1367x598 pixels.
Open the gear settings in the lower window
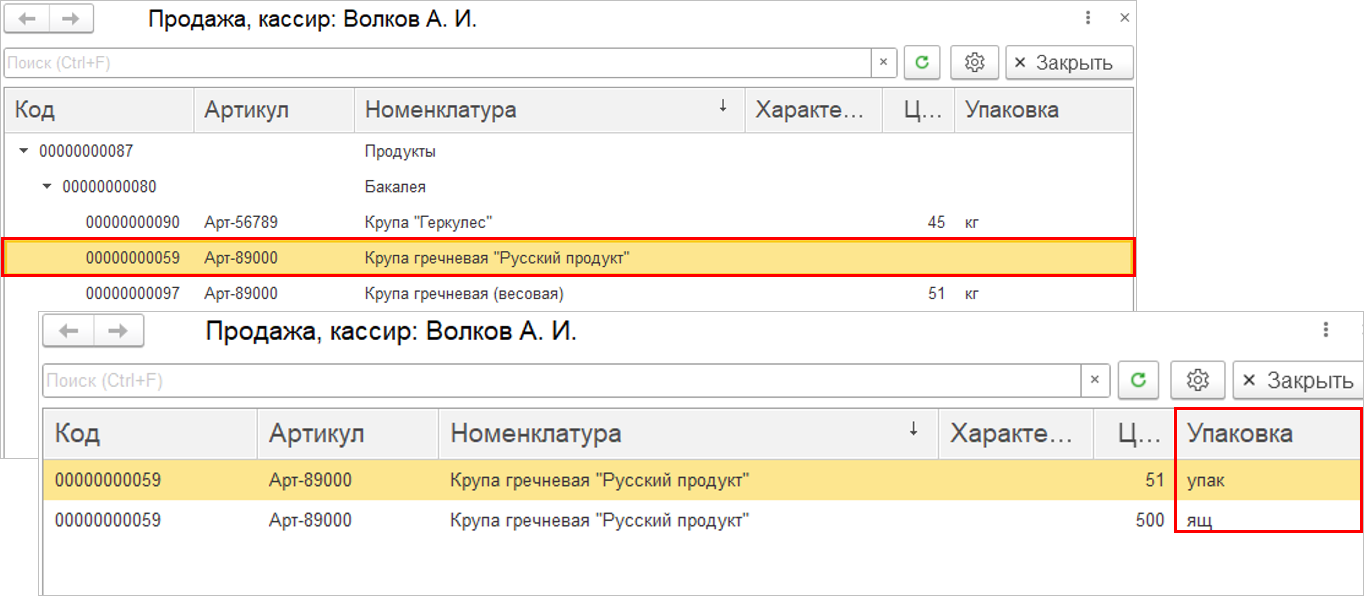tap(1198, 381)
